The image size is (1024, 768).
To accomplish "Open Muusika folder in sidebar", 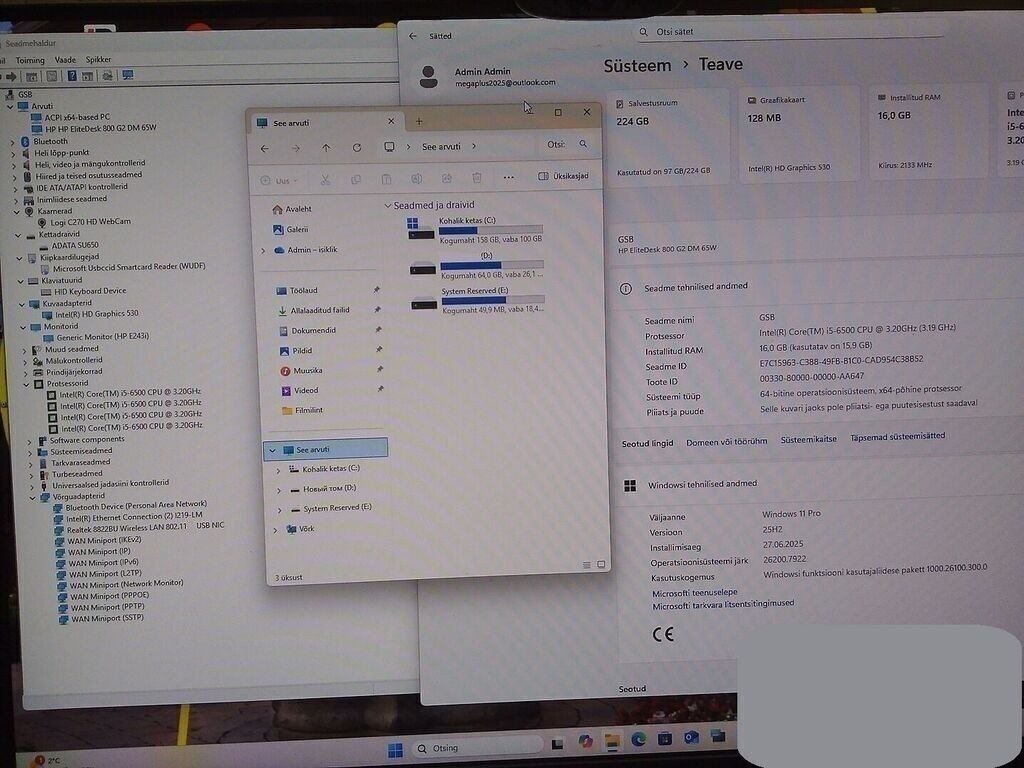I will [x=301, y=370].
